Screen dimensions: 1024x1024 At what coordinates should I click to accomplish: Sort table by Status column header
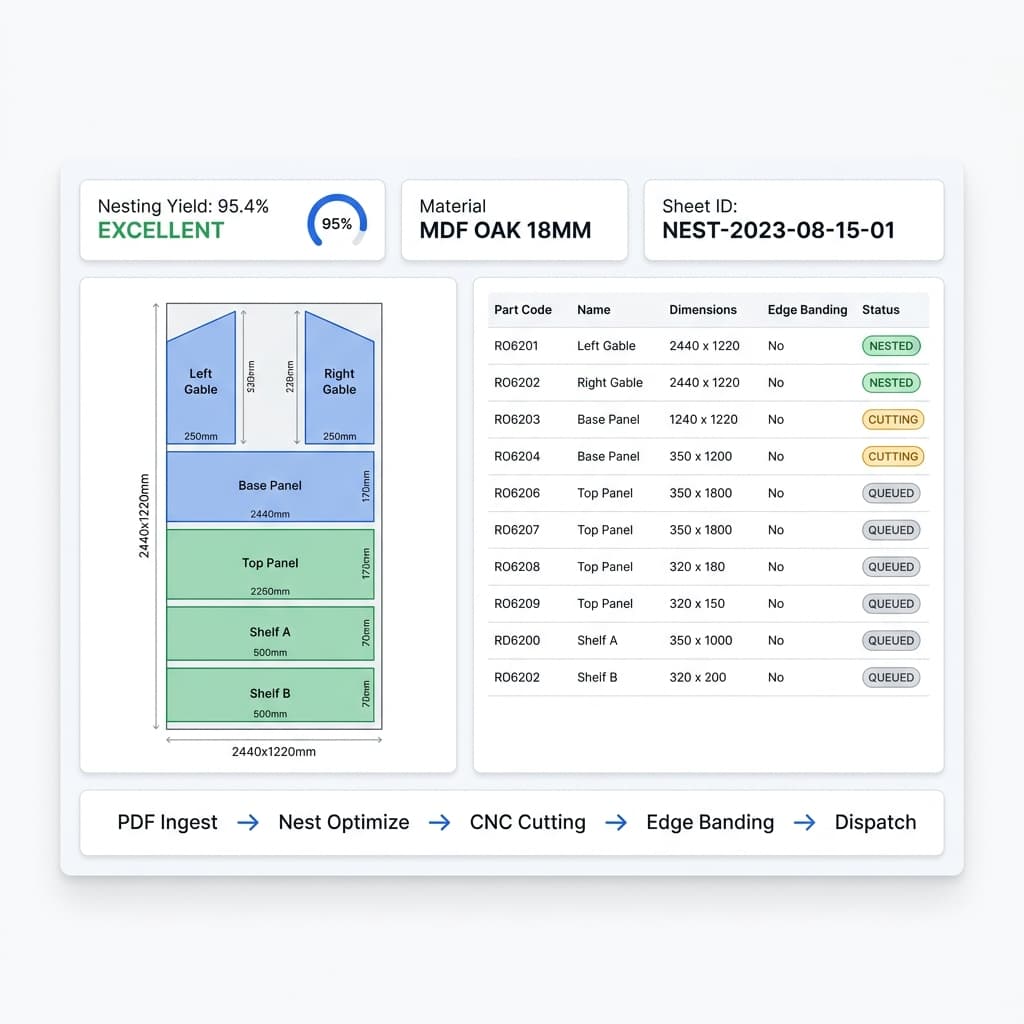(880, 310)
